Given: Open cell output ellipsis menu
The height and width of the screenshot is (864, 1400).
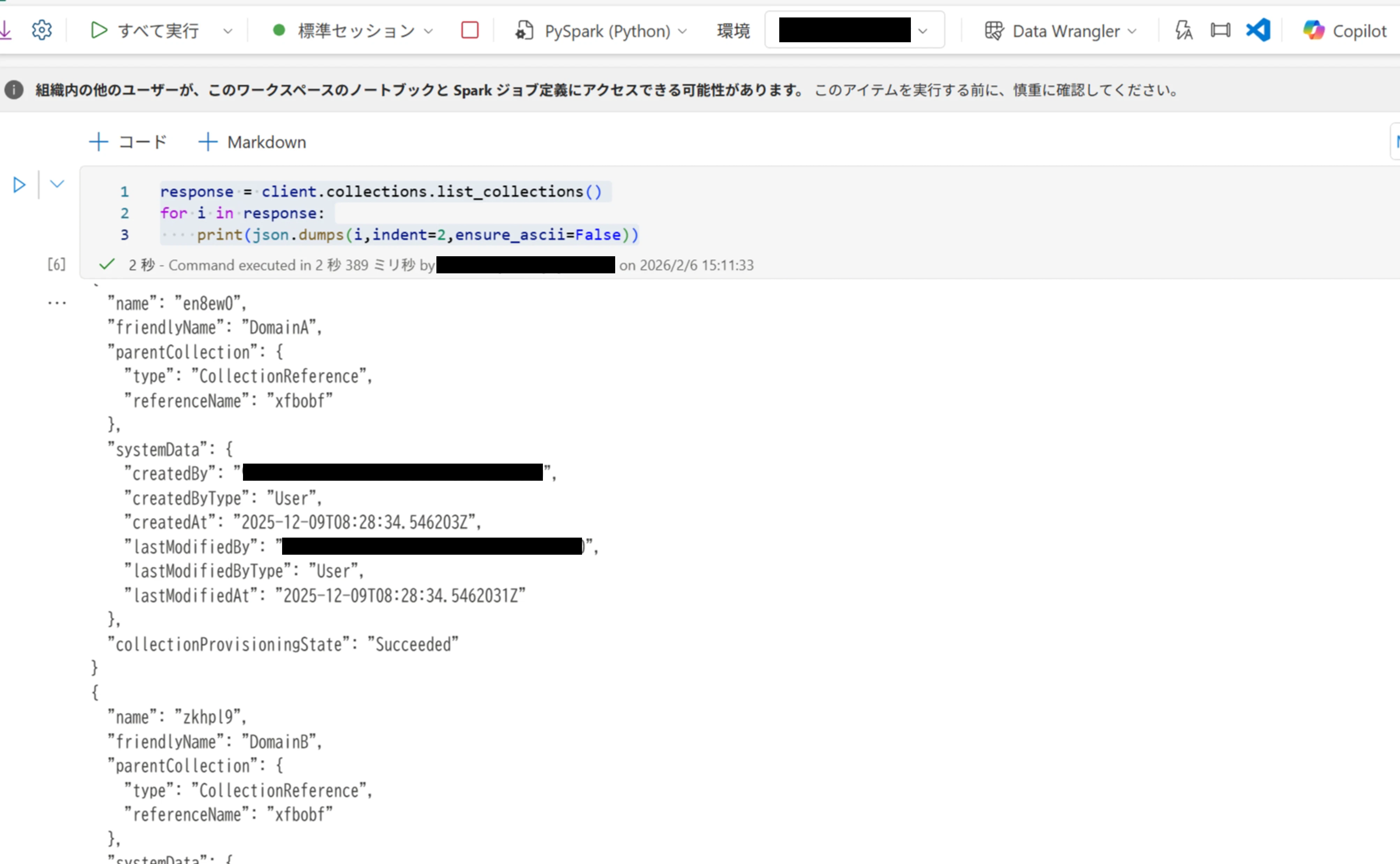Looking at the screenshot, I should (x=57, y=303).
